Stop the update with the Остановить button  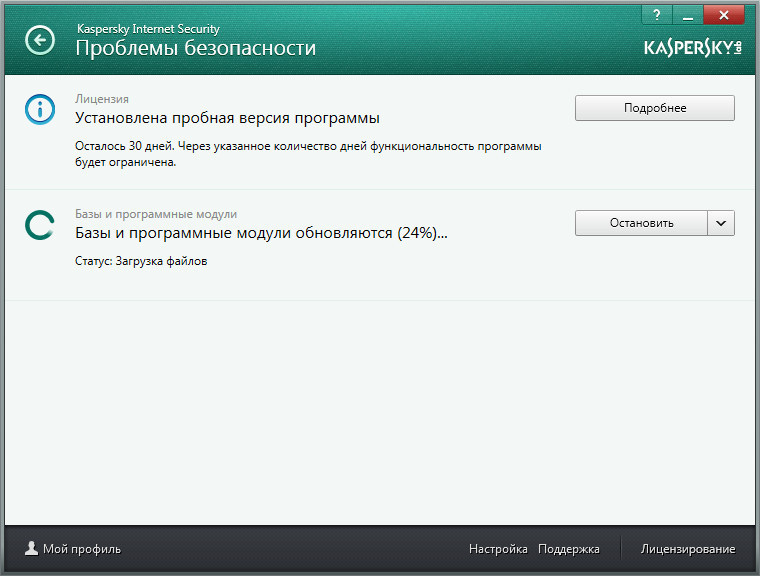pos(641,223)
